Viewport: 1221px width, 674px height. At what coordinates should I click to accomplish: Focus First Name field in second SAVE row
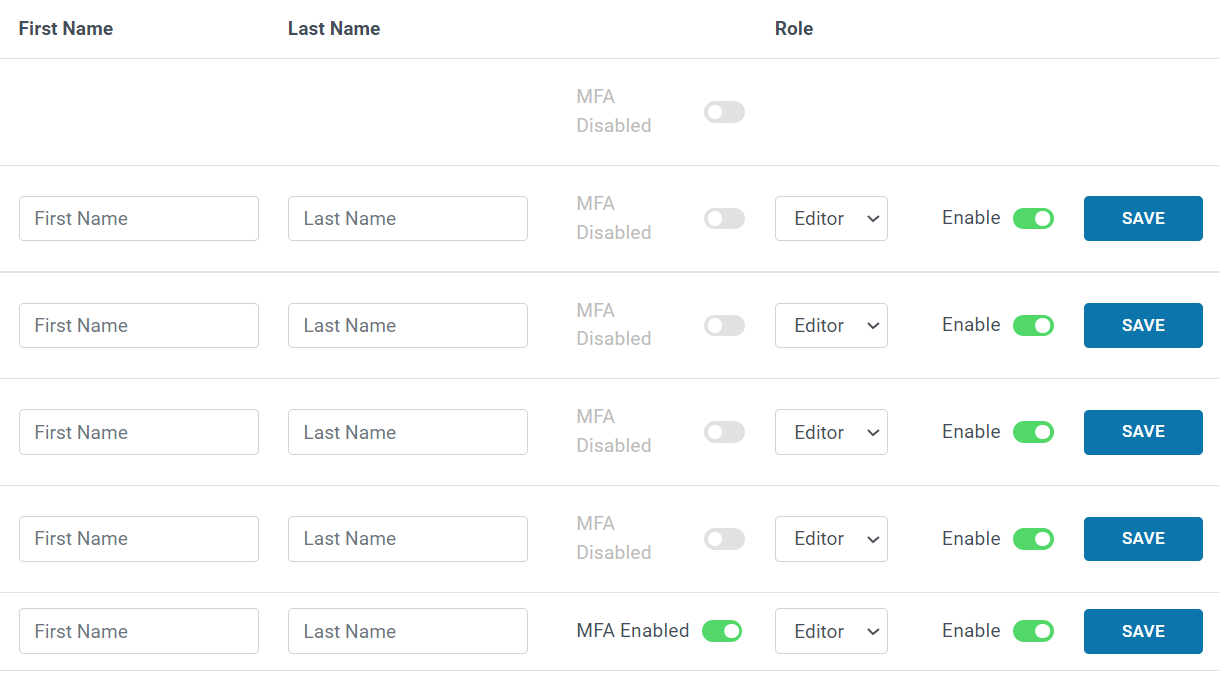pyautogui.click(x=139, y=325)
